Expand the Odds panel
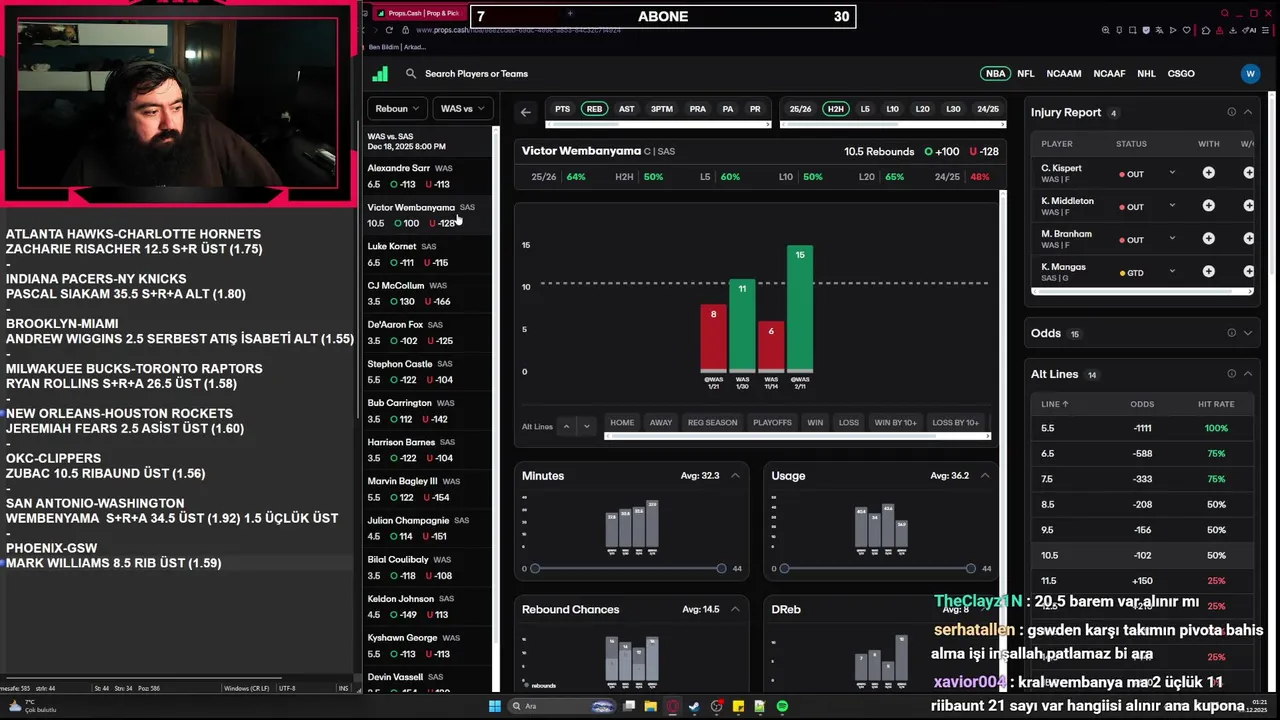Screen dimensions: 1280x720 1248,333
